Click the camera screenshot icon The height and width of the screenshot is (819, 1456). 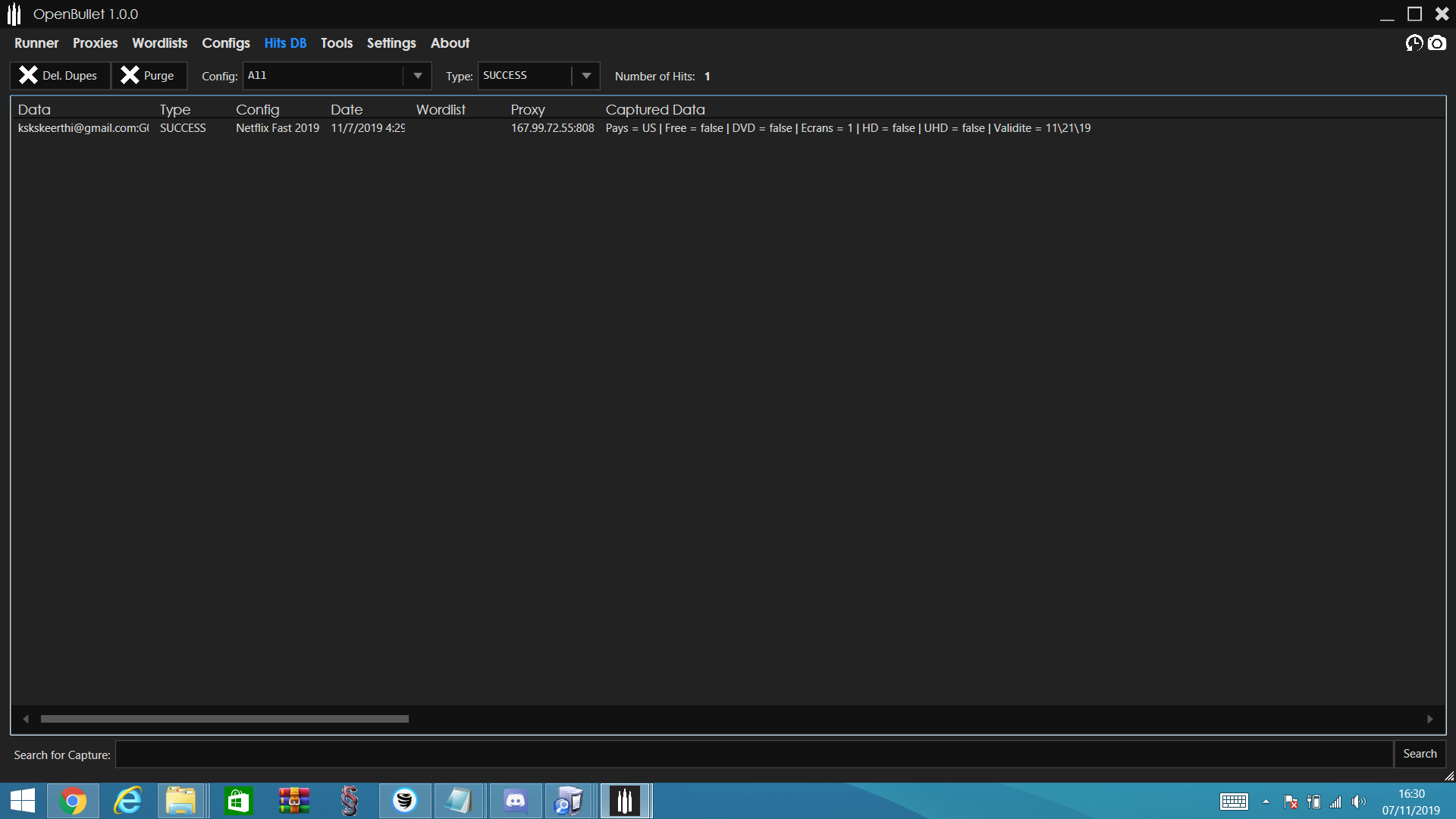point(1437,43)
